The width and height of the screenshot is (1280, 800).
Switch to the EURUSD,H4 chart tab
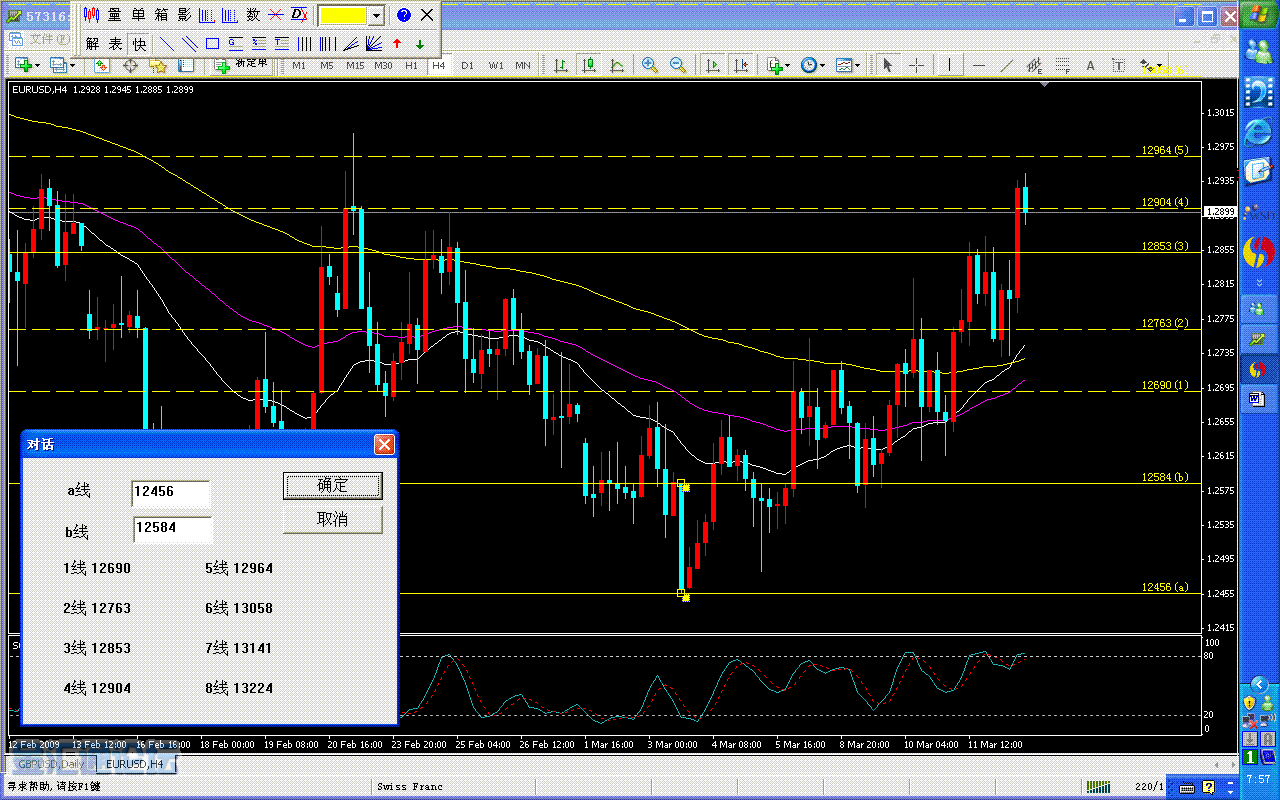[x=135, y=764]
